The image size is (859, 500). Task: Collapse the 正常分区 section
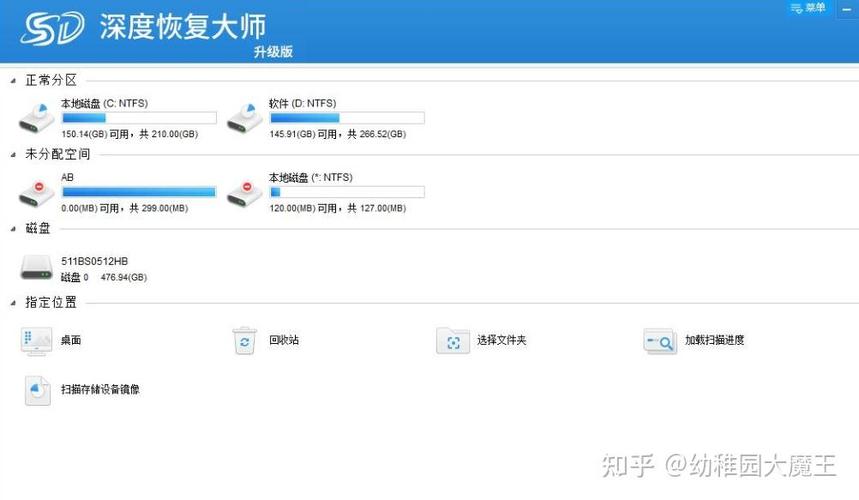coord(13,81)
